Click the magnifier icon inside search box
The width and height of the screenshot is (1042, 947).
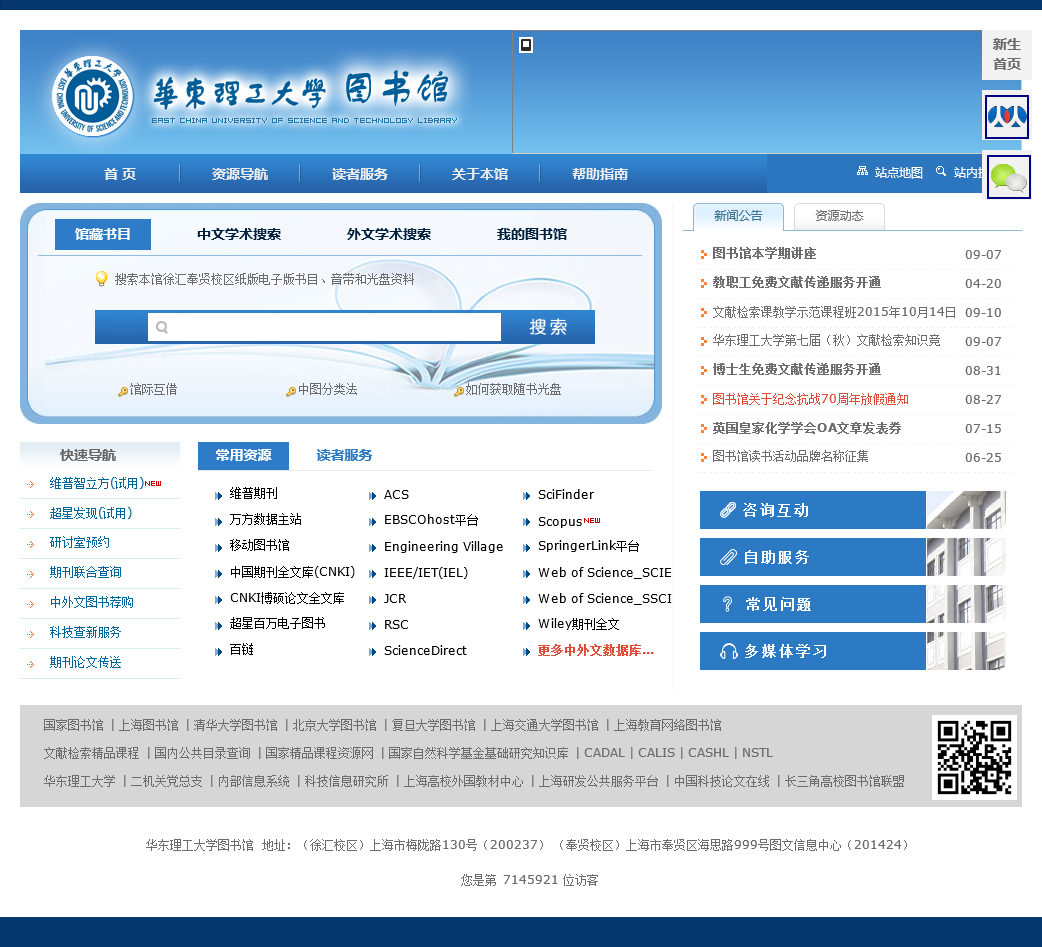click(x=161, y=327)
